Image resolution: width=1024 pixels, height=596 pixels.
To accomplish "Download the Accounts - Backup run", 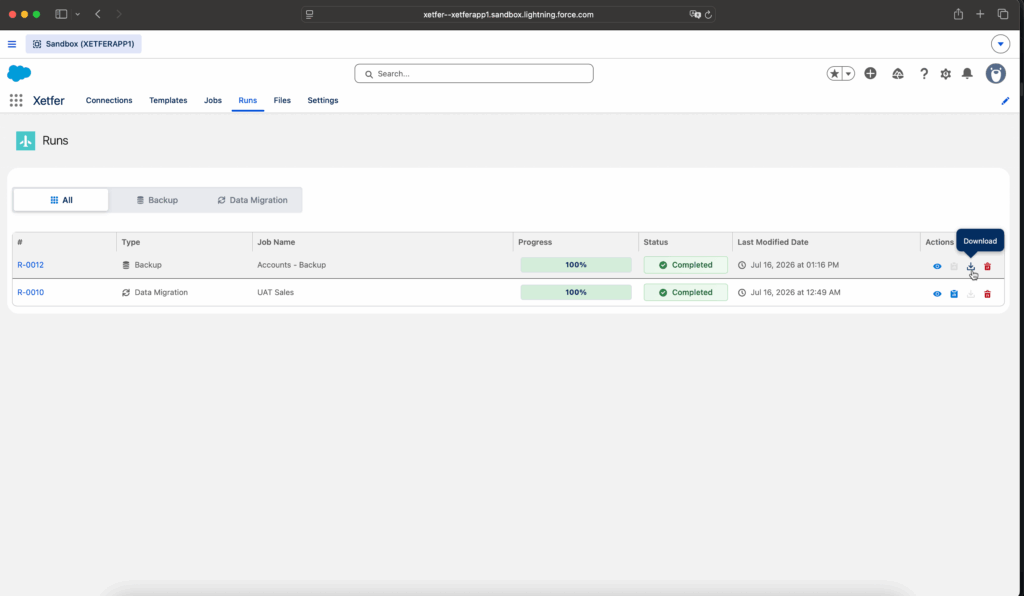I will [970, 266].
